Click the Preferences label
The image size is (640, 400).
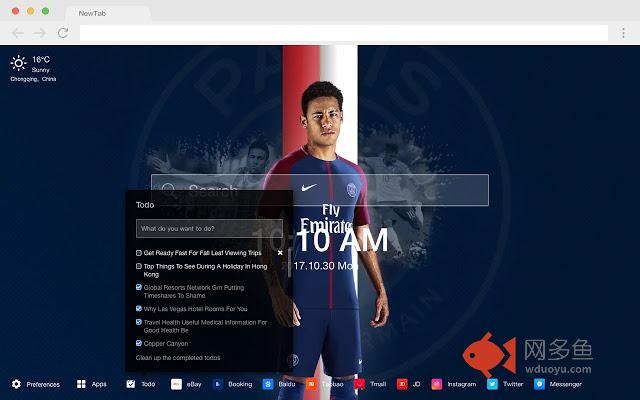(x=43, y=384)
